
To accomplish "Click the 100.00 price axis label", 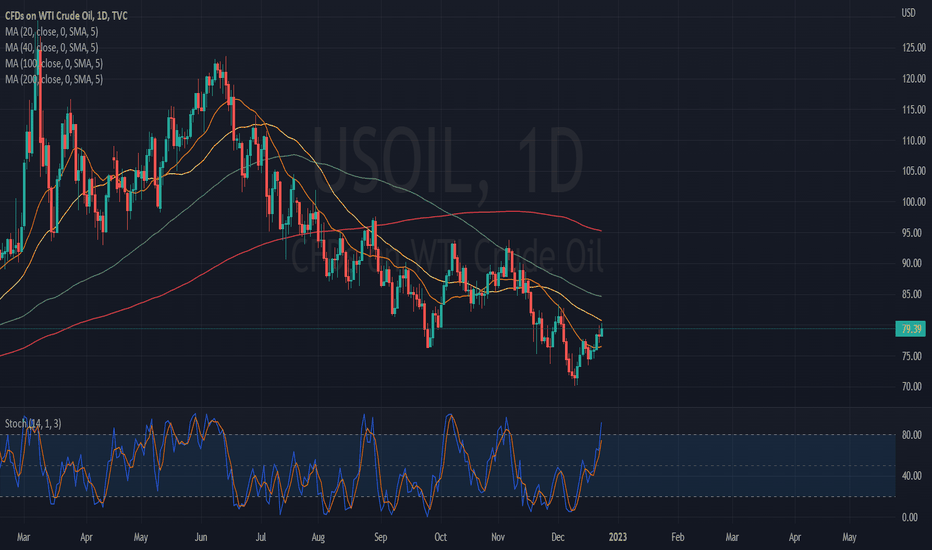I will [x=914, y=202].
